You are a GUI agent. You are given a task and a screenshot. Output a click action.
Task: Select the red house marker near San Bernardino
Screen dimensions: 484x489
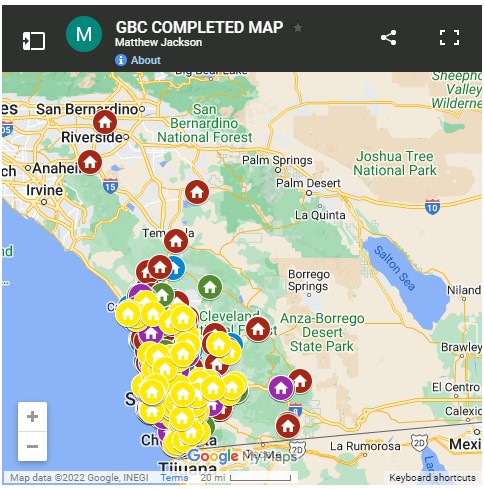(x=105, y=122)
